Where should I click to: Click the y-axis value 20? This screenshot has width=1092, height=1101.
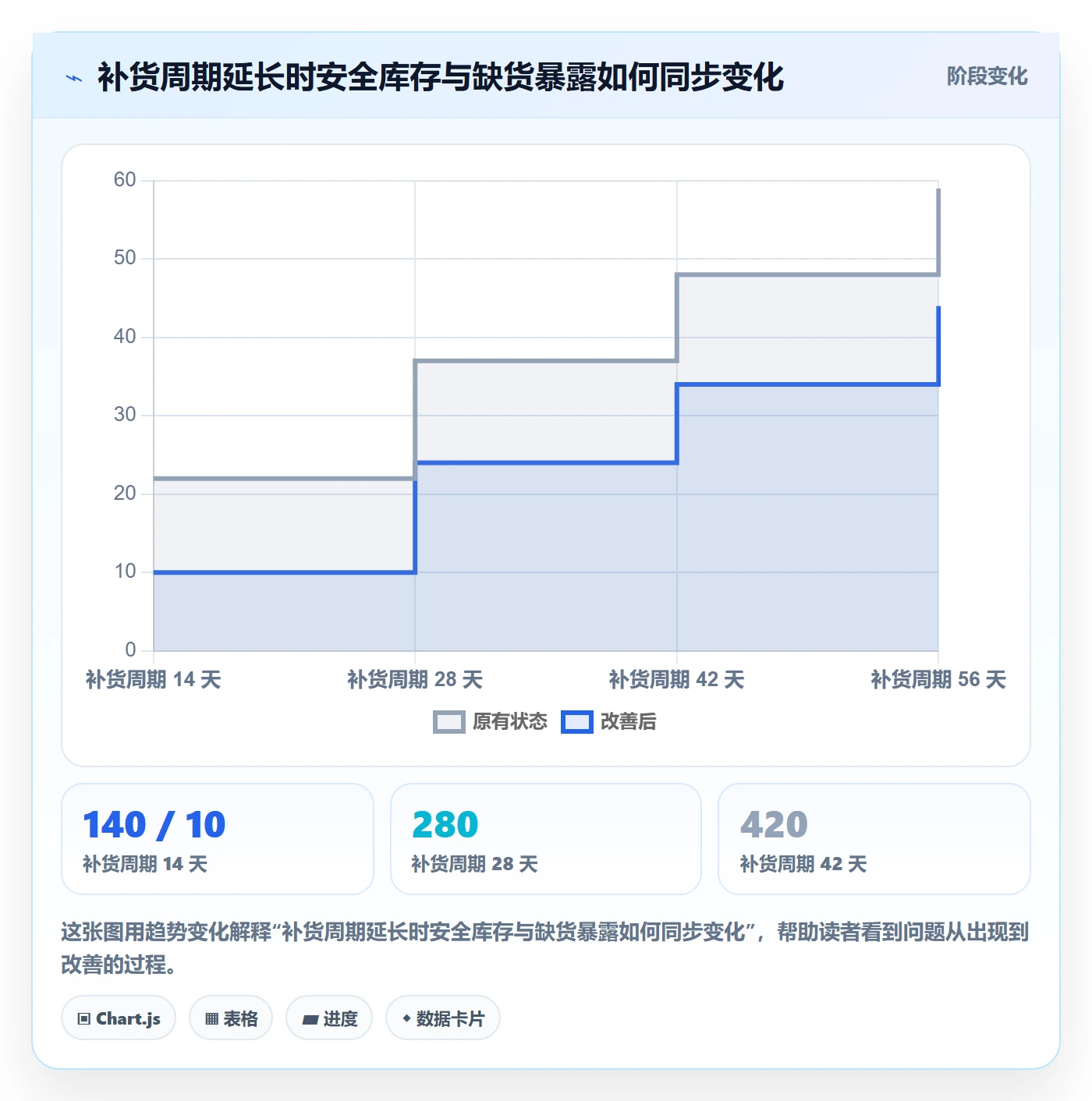coord(125,494)
